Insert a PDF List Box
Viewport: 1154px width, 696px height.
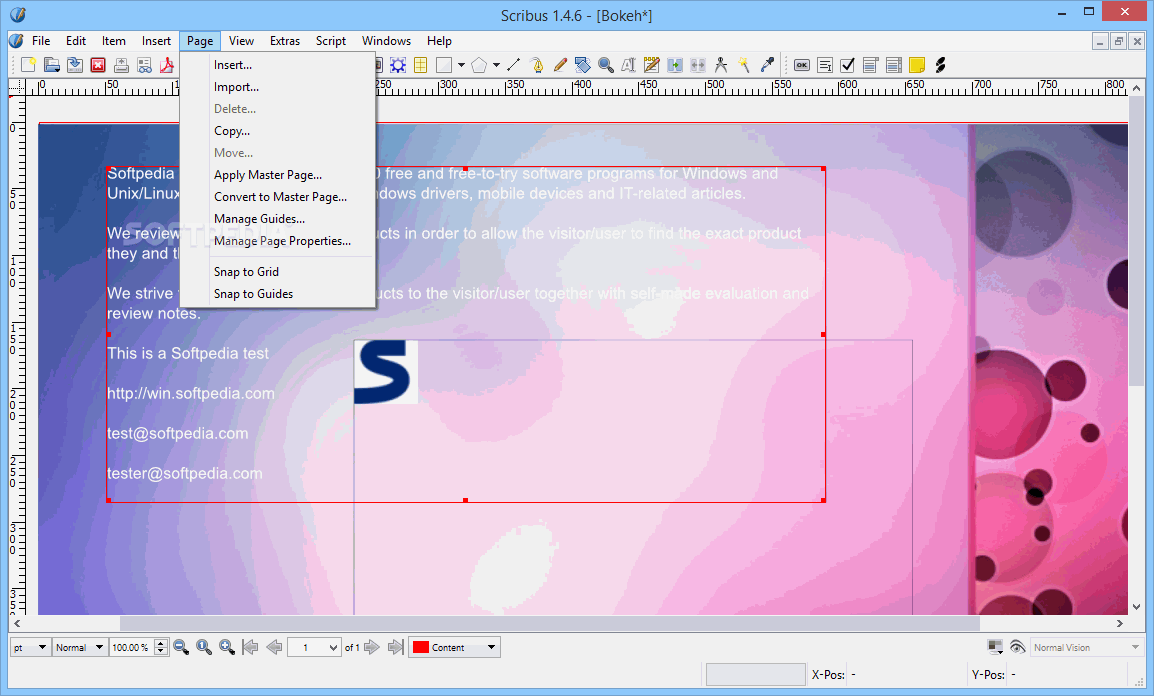(x=893, y=65)
